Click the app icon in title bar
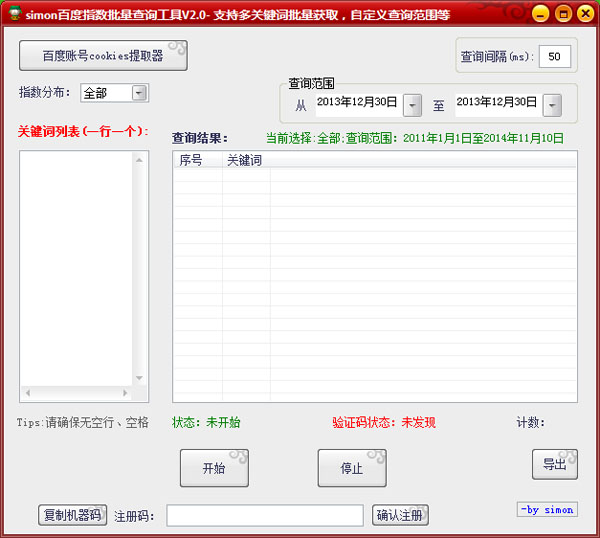Screen dimensions: 600x538 15,13
